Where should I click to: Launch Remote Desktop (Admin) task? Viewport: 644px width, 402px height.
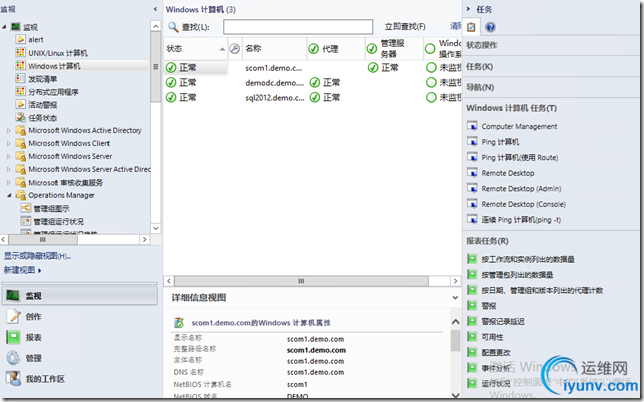point(521,189)
